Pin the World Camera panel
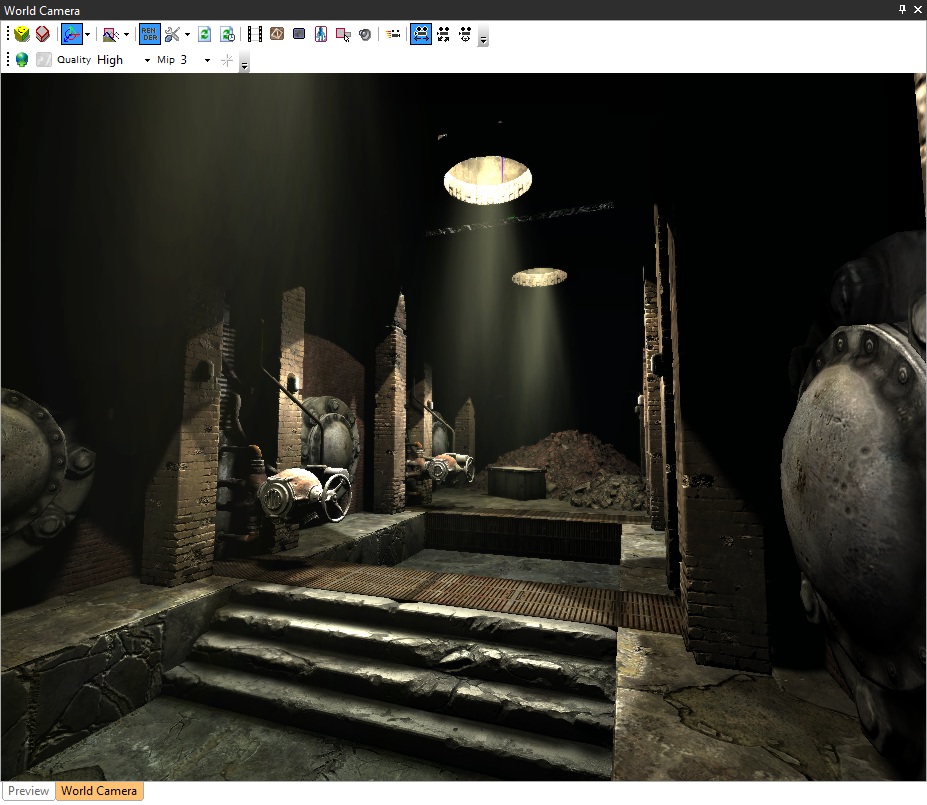The image size is (927, 805). 902,9
